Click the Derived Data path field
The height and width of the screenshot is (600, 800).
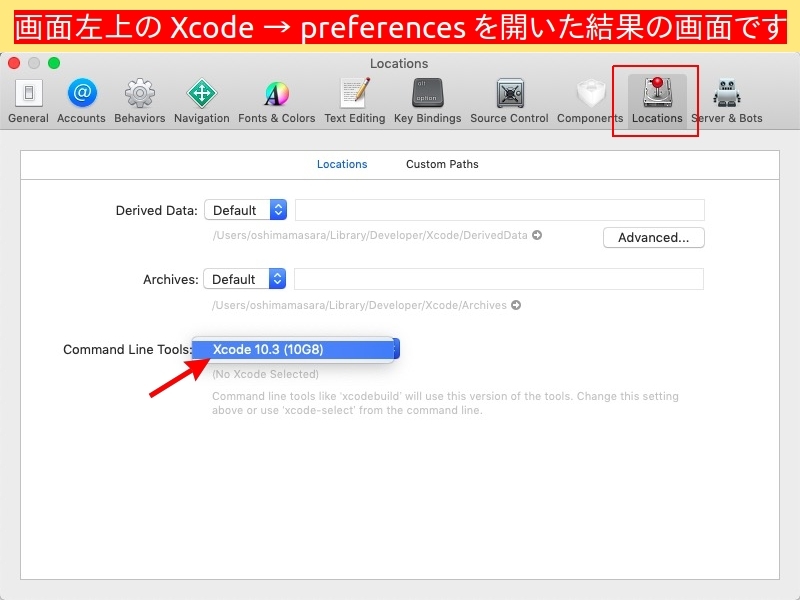pyautogui.click(x=499, y=210)
